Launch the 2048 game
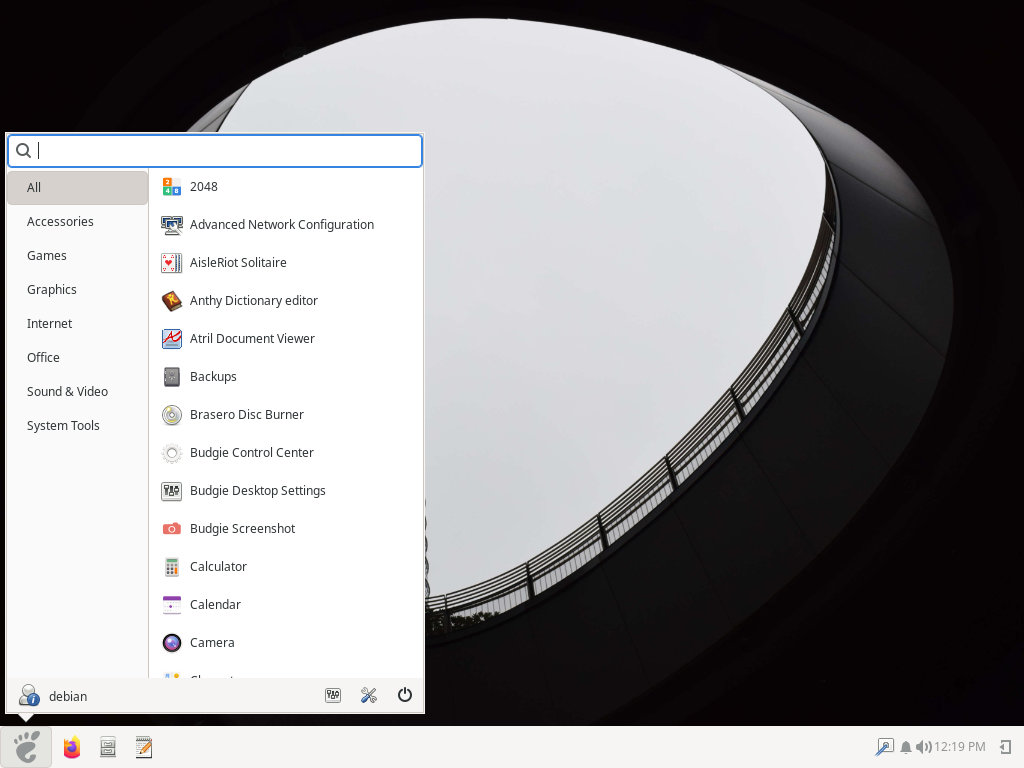Screen dimensions: 1024x768 [x=203, y=186]
